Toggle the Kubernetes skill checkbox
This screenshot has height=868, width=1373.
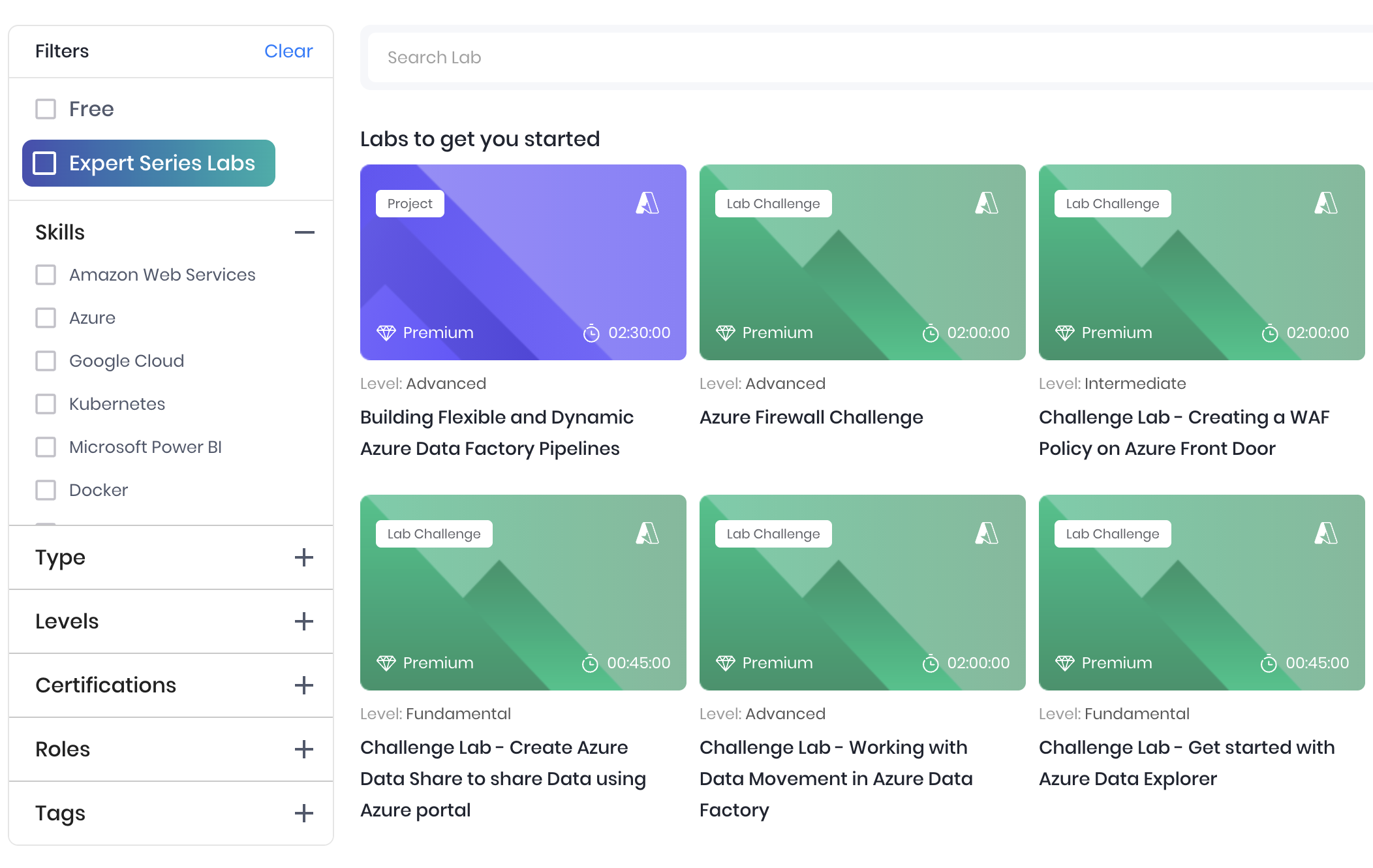[x=46, y=404]
